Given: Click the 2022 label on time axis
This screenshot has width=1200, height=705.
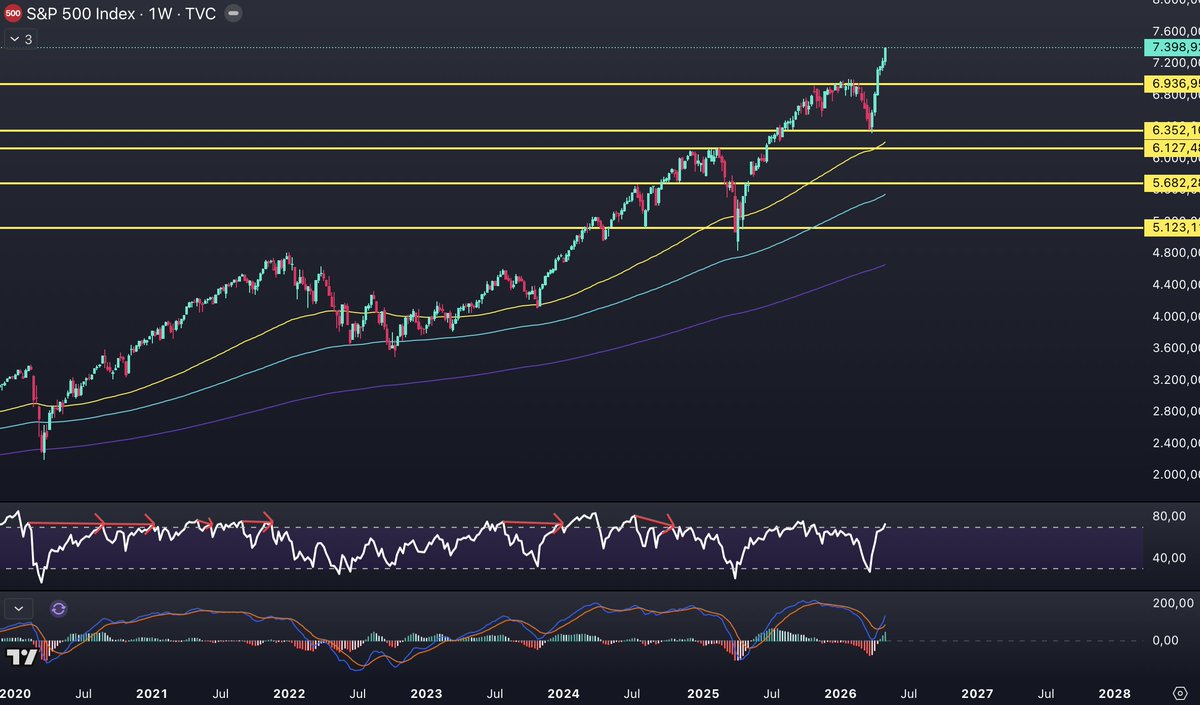Looking at the screenshot, I should coord(288,693).
